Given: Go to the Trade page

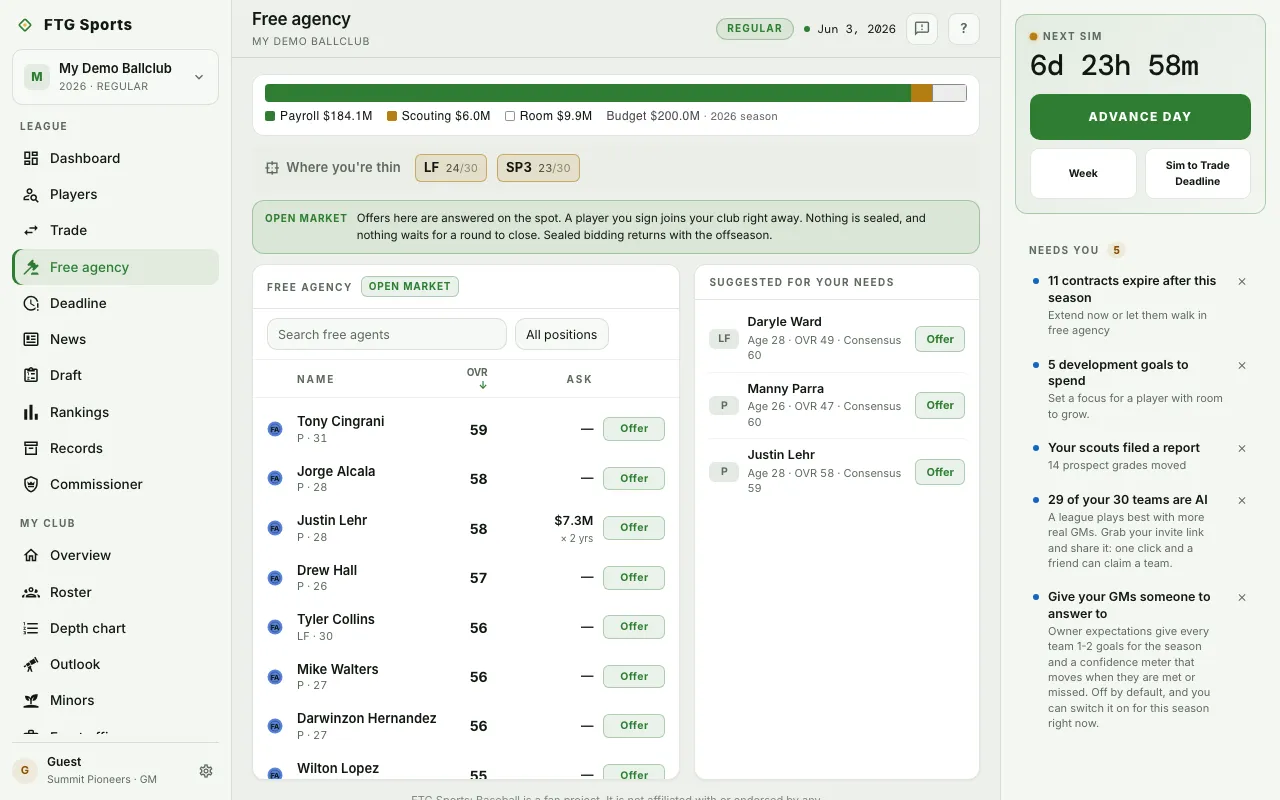Looking at the screenshot, I should 115,230.
